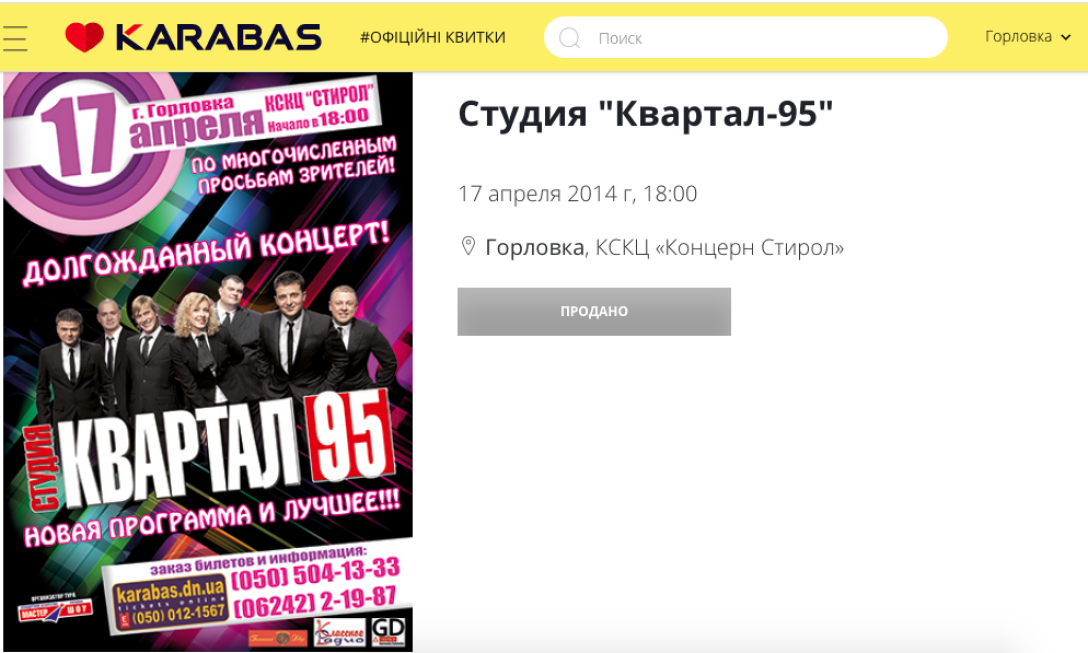Viewport: 1088px width, 653px height.
Task: Expand the chevron beside Горловка in header
Action: click(1066, 37)
